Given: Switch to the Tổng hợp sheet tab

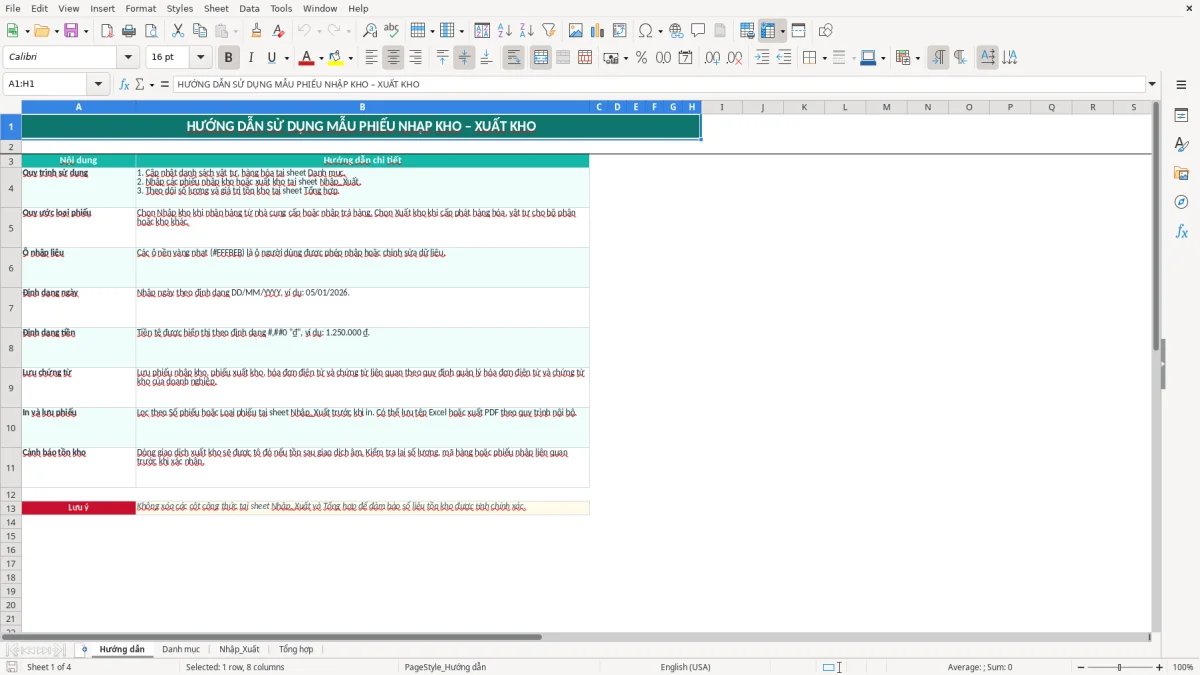Looking at the screenshot, I should coord(296,649).
